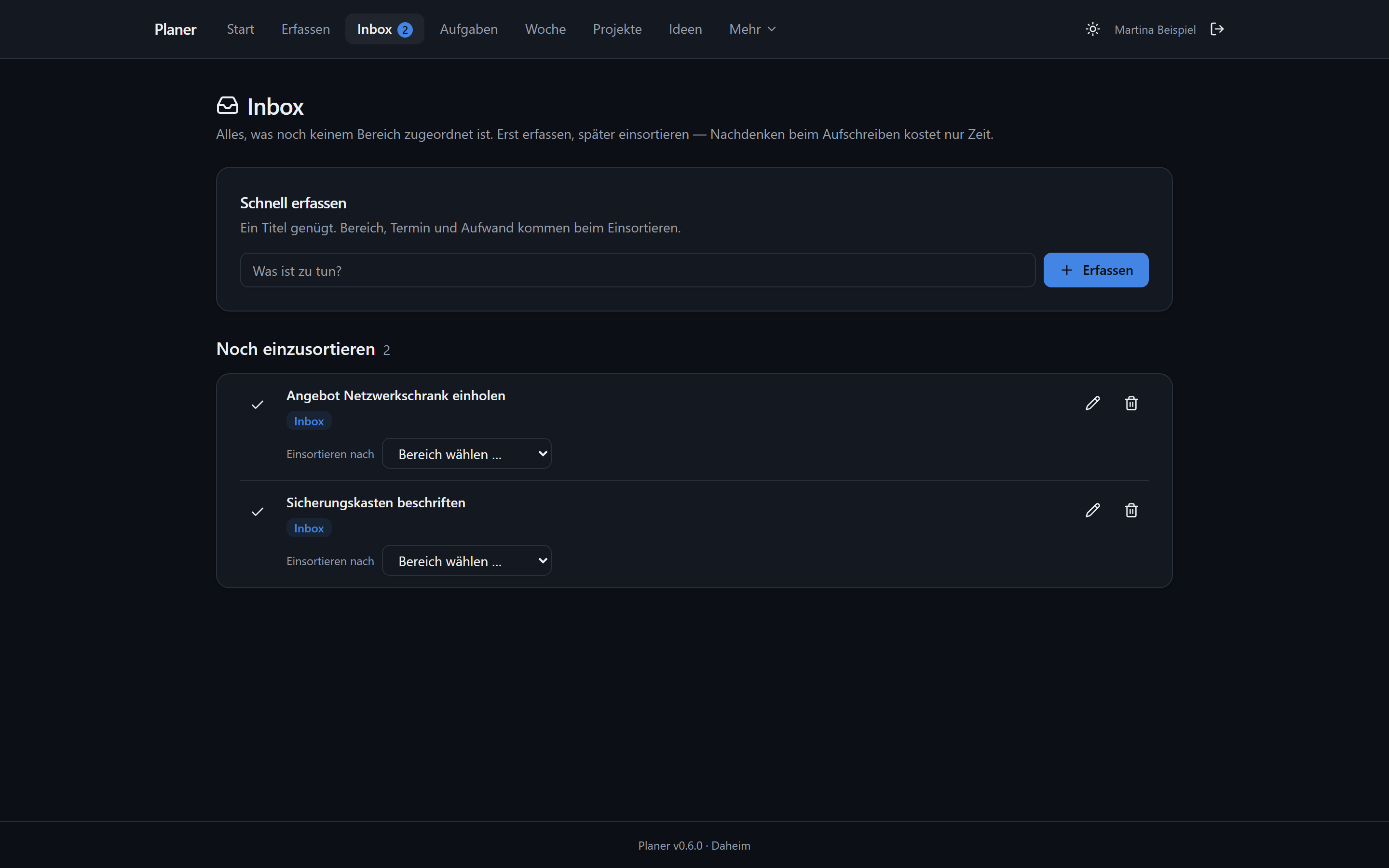This screenshot has width=1389, height=868.
Task: Click the inbox tray icon beside heading
Action: tap(227, 106)
